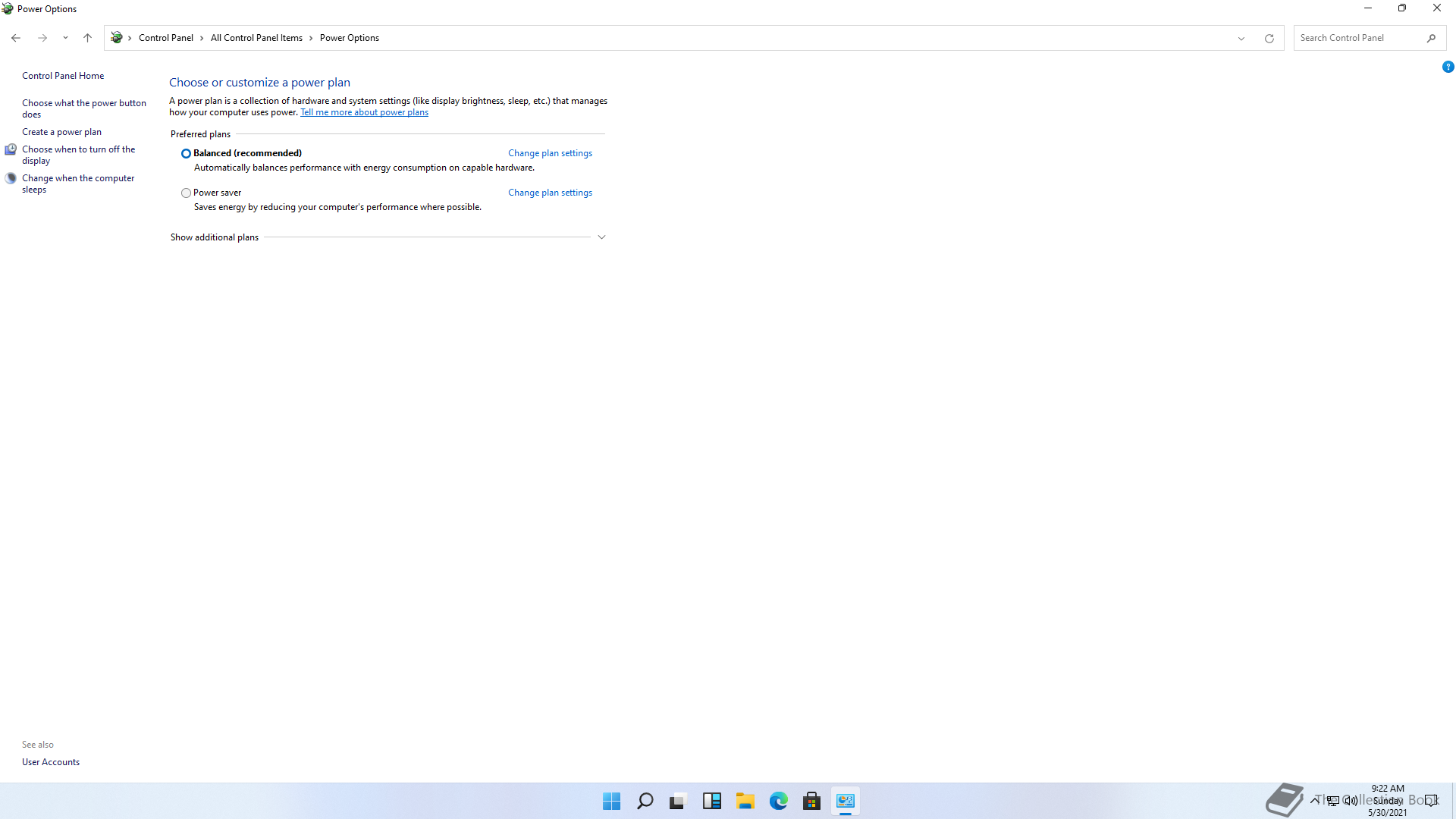
Task: Click the Forward navigation arrow
Action: click(42, 38)
